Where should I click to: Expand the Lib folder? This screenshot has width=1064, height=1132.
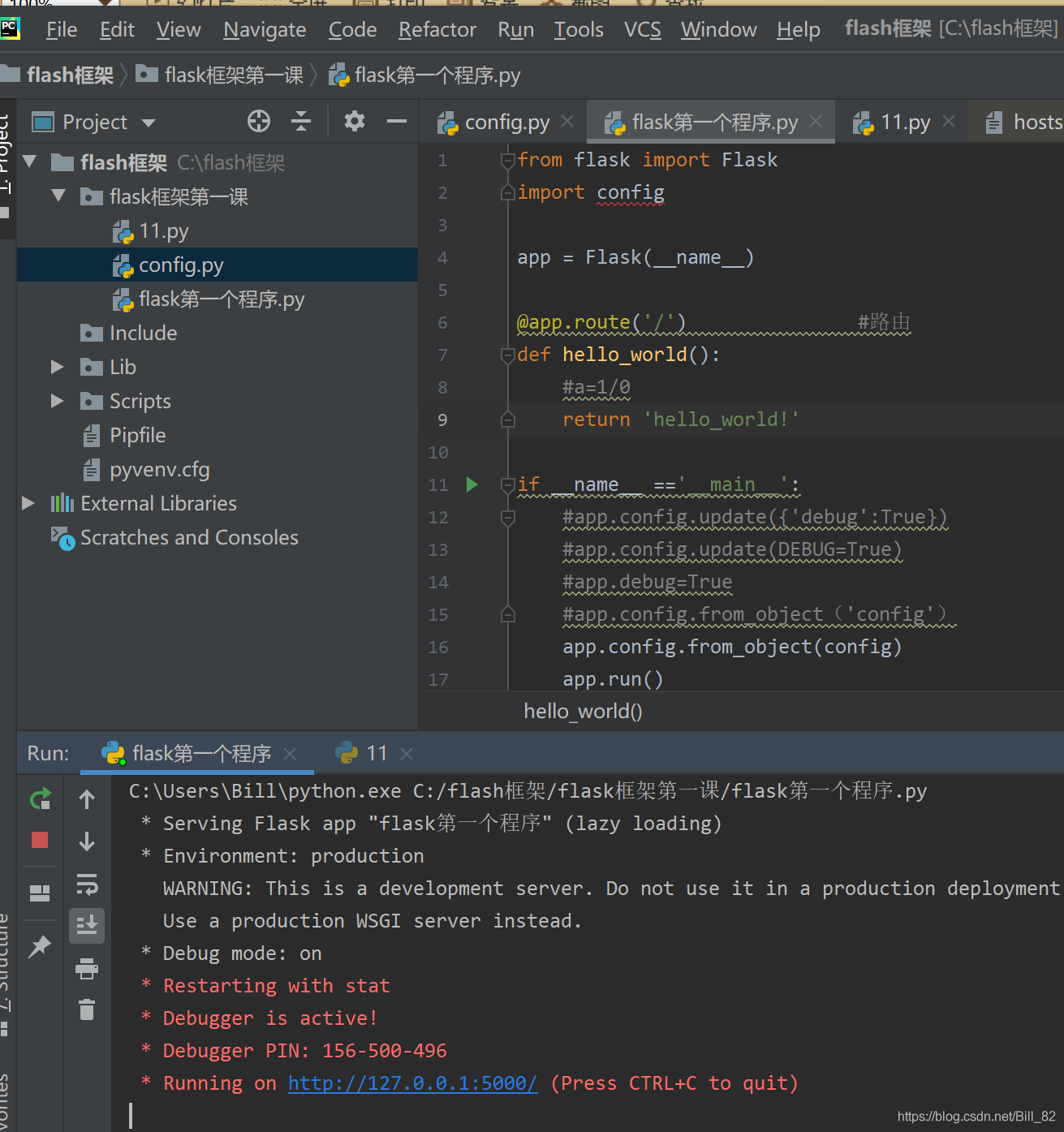click(58, 367)
